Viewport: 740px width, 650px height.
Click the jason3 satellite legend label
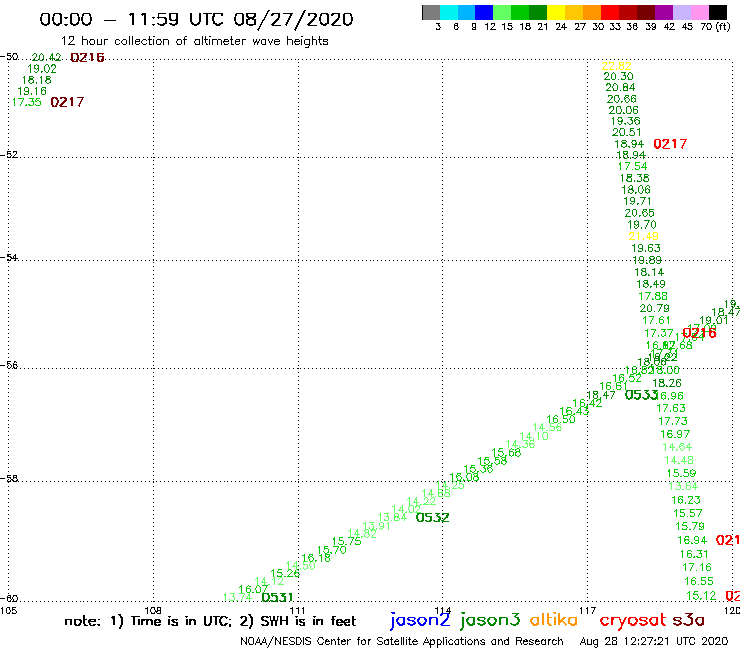[x=490, y=620]
